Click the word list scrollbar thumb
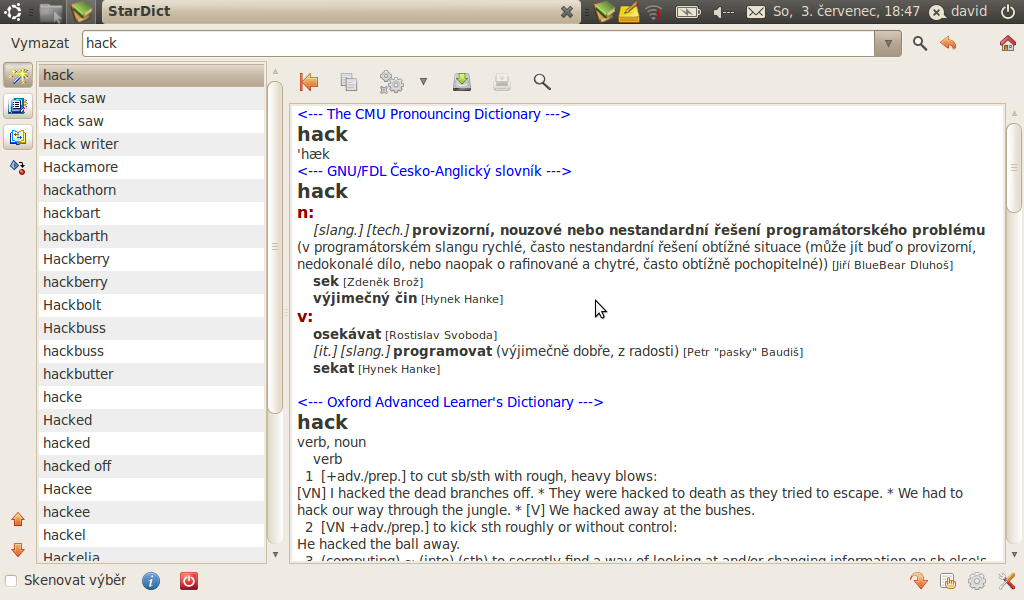Screen dimensions: 1024x600 click(275, 247)
